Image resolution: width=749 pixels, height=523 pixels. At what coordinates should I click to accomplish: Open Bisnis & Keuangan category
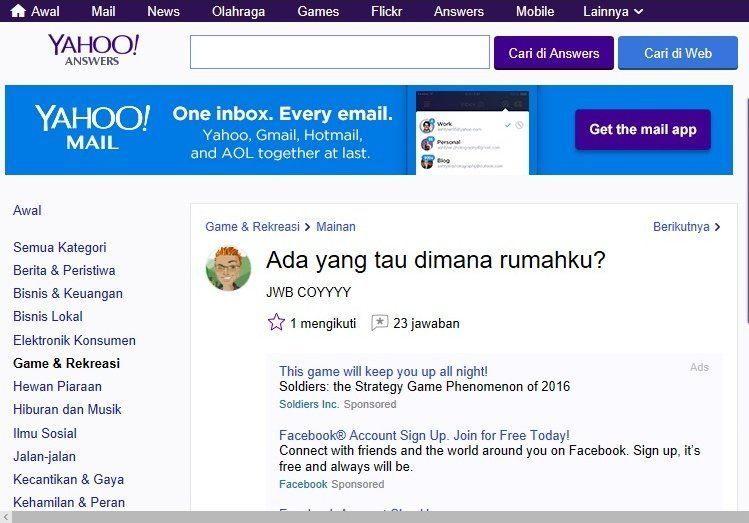(68, 293)
